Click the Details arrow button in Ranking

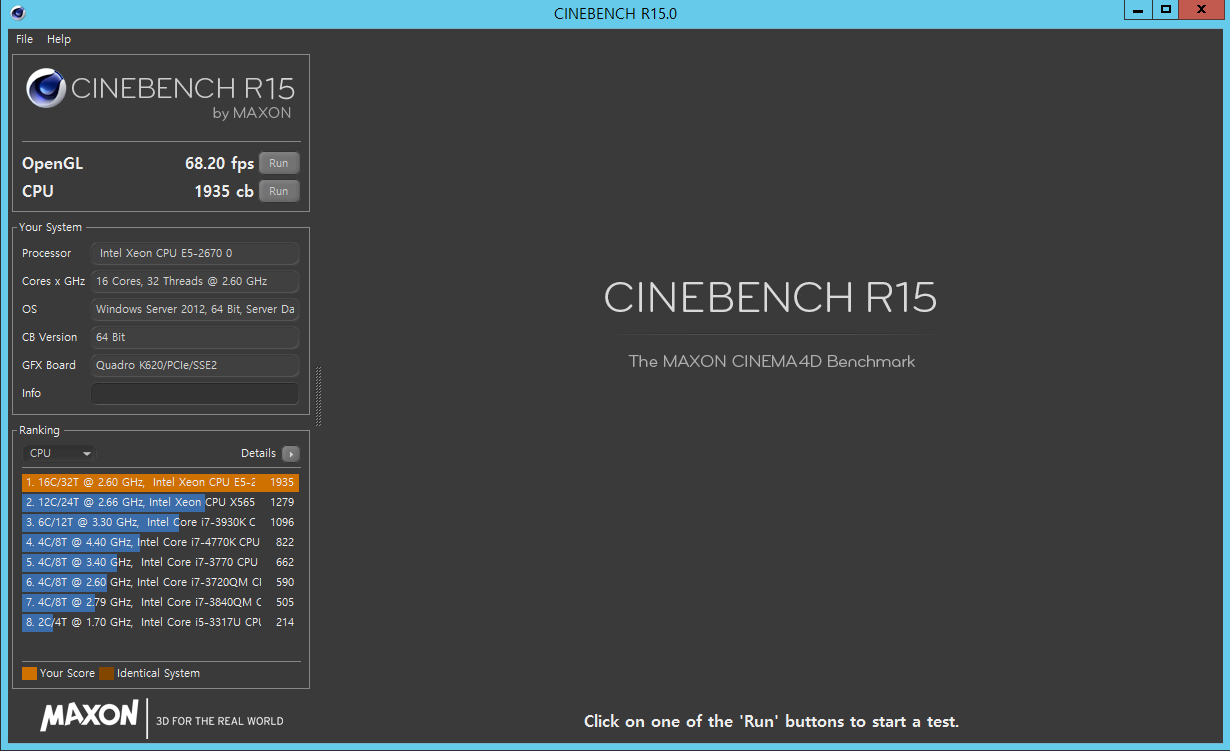[291, 454]
